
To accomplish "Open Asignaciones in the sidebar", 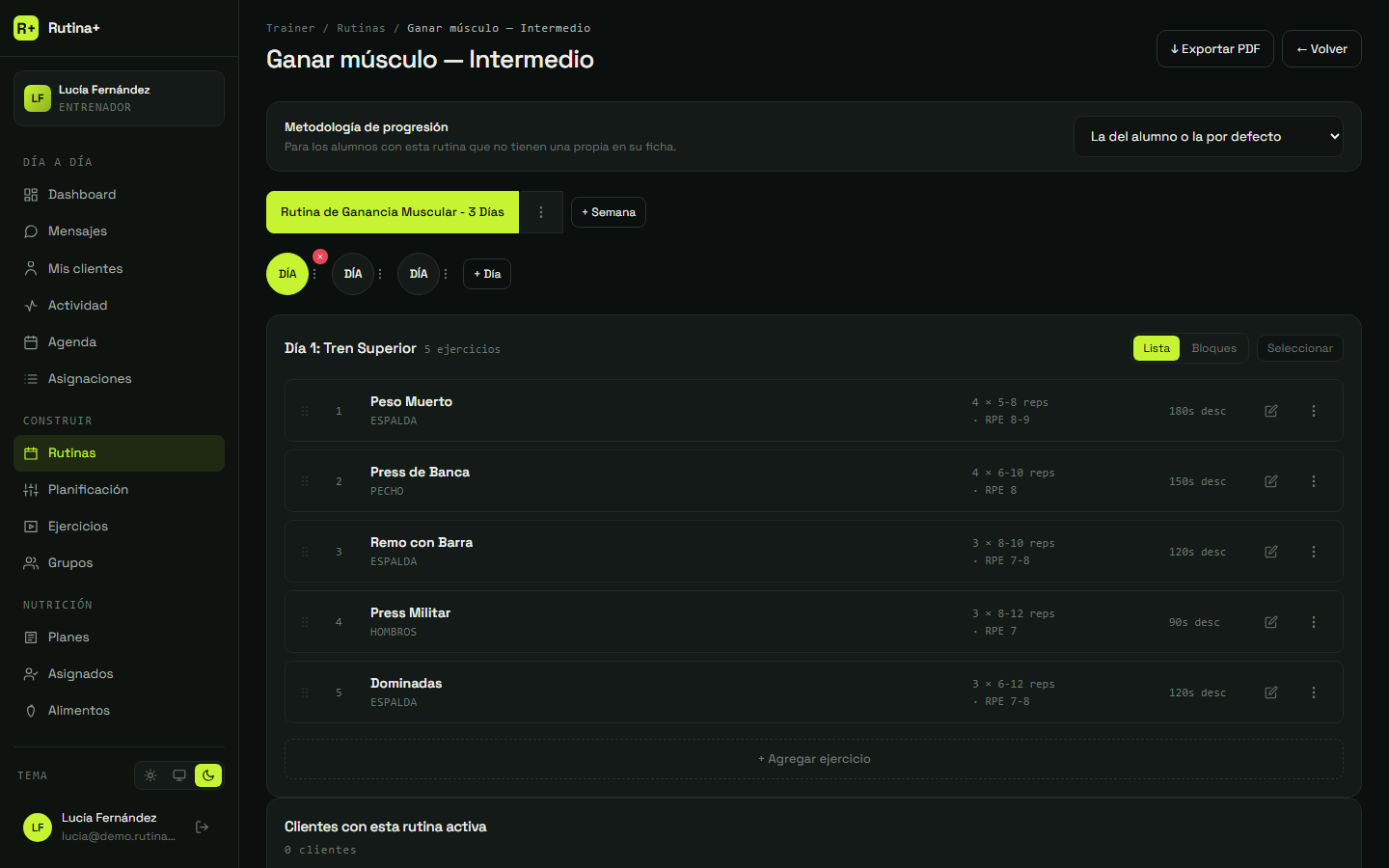I will [x=119, y=379].
